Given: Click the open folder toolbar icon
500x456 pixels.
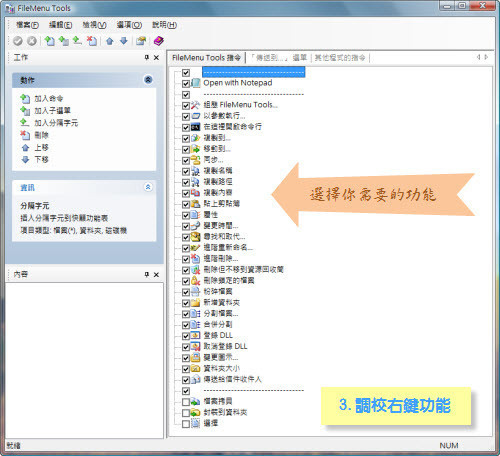Looking at the screenshot, I should coord(141,41).
